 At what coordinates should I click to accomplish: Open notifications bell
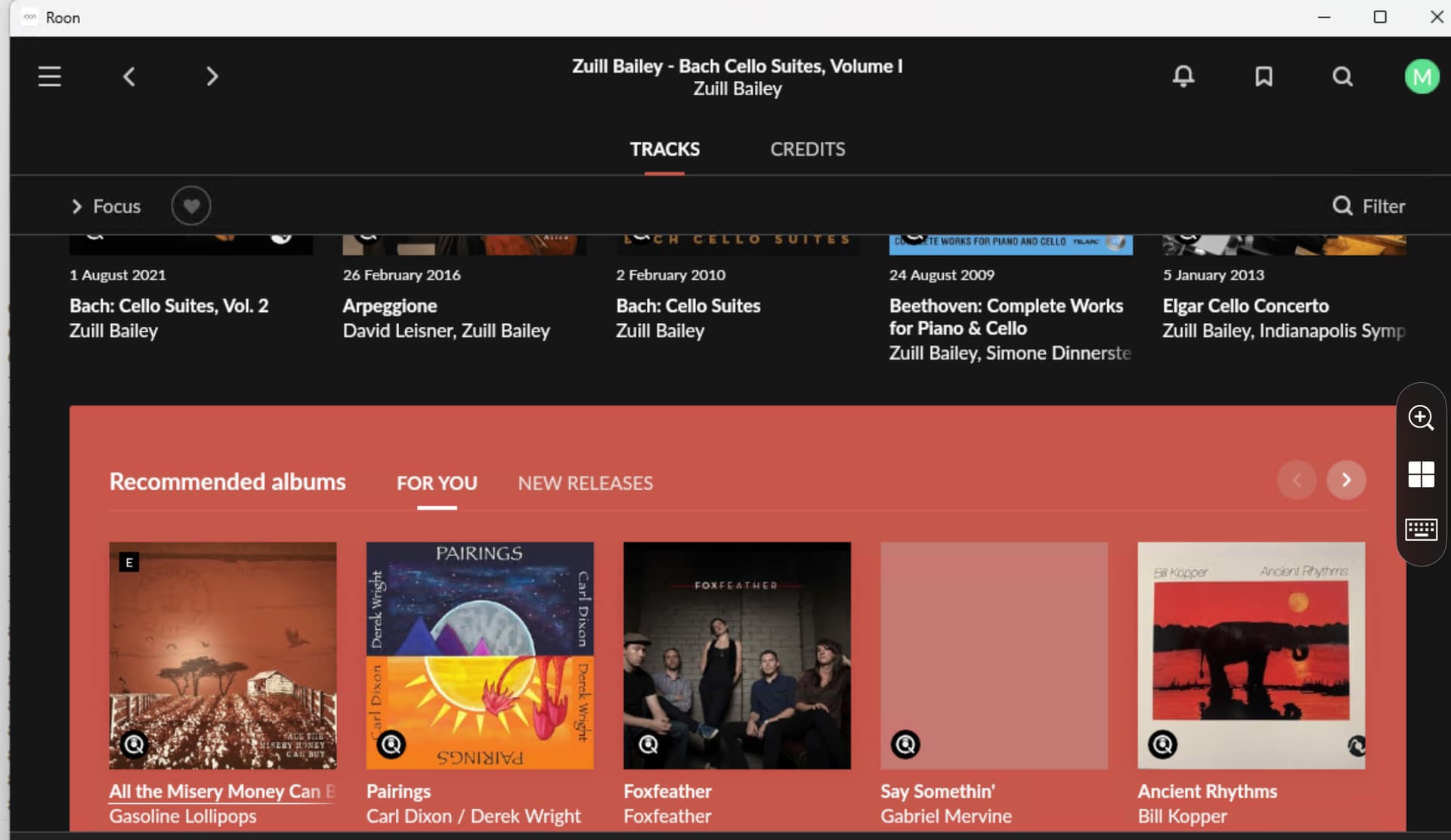(1183, 76)
